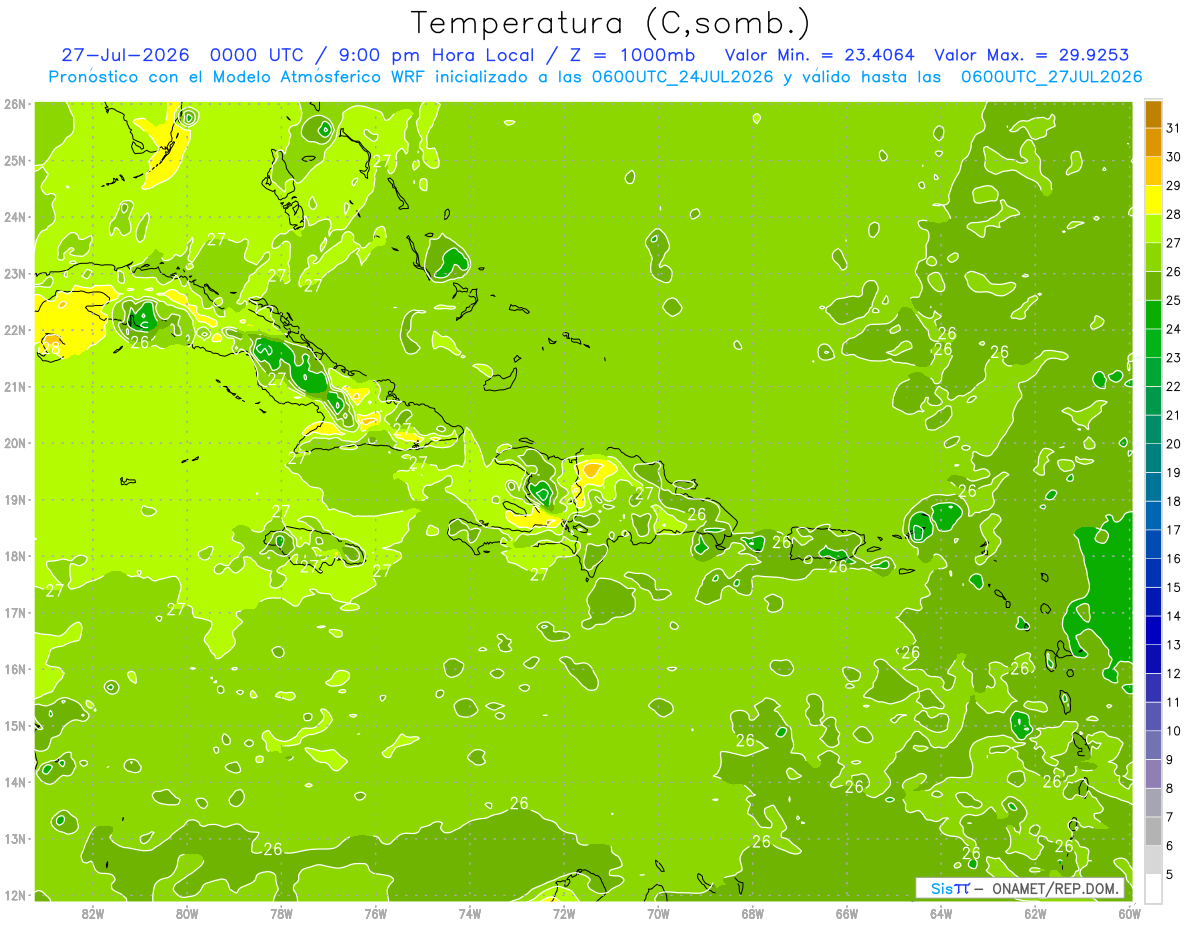Click the "24N" latitude axis label
Screen dimensions: 1200x927
15,217
